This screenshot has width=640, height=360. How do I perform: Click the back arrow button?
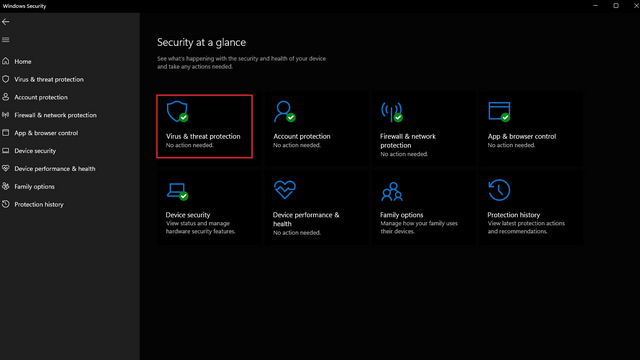click(x=5, y=22)
